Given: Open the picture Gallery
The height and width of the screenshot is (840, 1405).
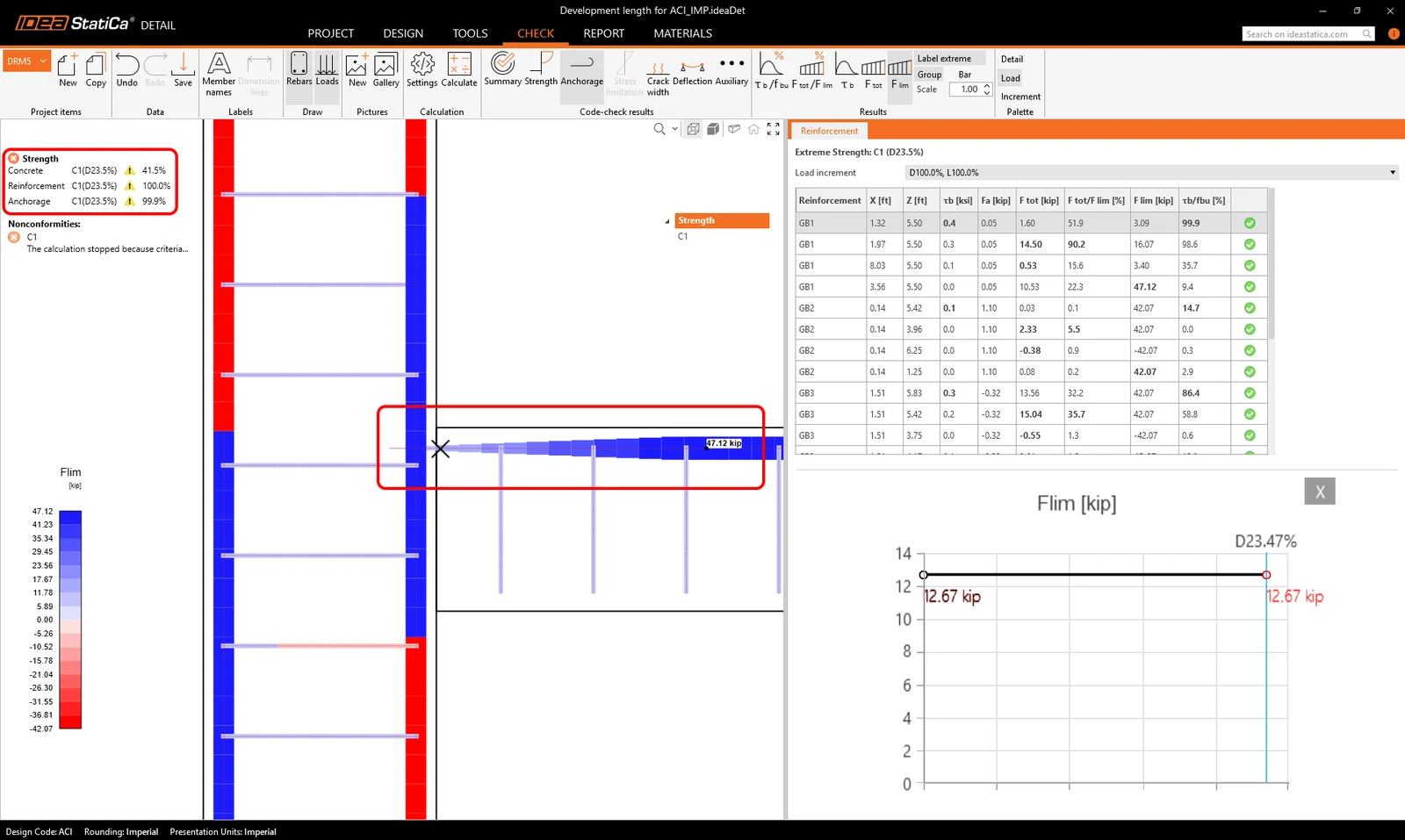Looking at the screenshot, I should click(x=385, y=70).
